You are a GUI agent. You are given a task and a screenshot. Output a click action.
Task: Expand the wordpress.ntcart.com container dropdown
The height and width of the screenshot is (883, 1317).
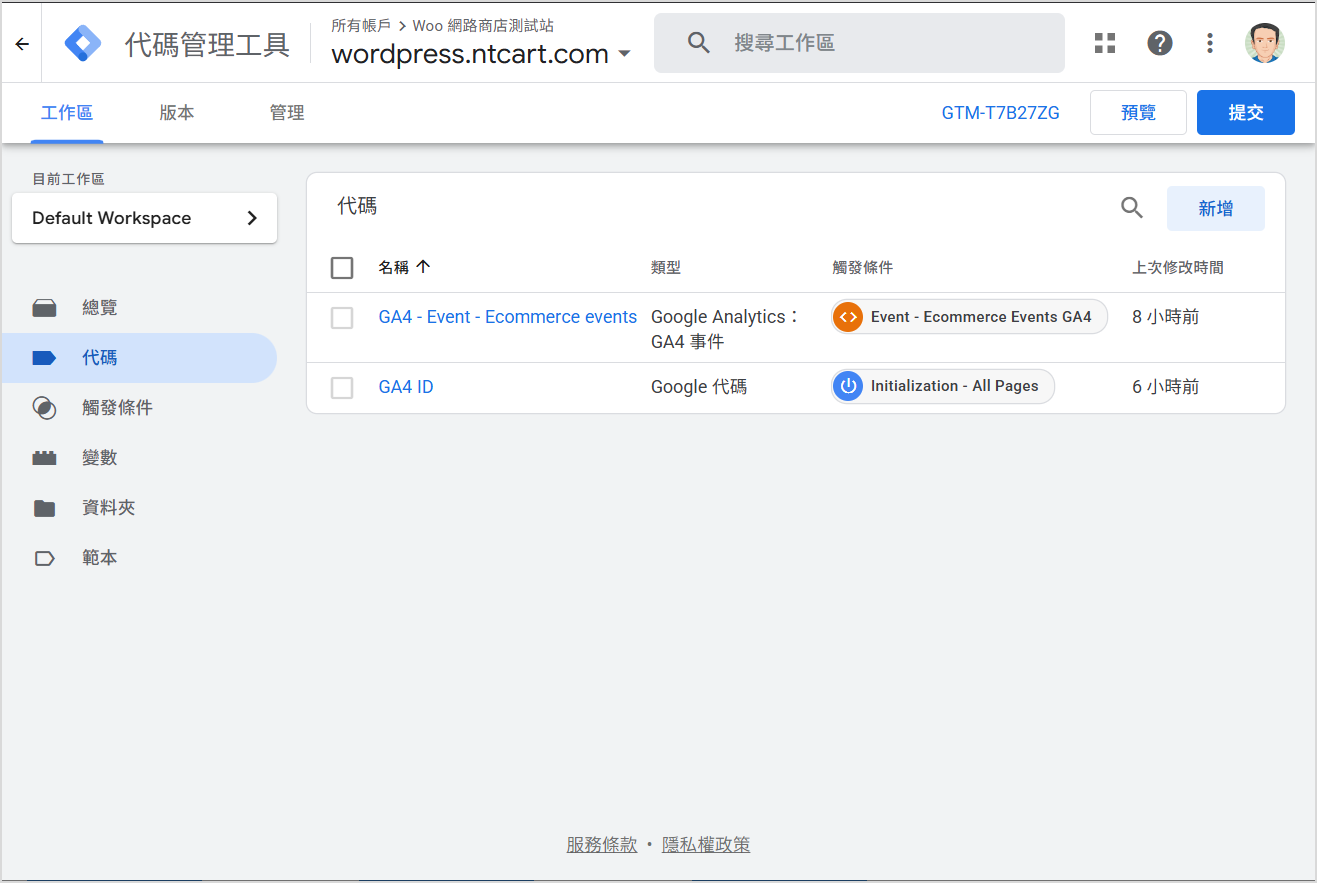(625, 54)
